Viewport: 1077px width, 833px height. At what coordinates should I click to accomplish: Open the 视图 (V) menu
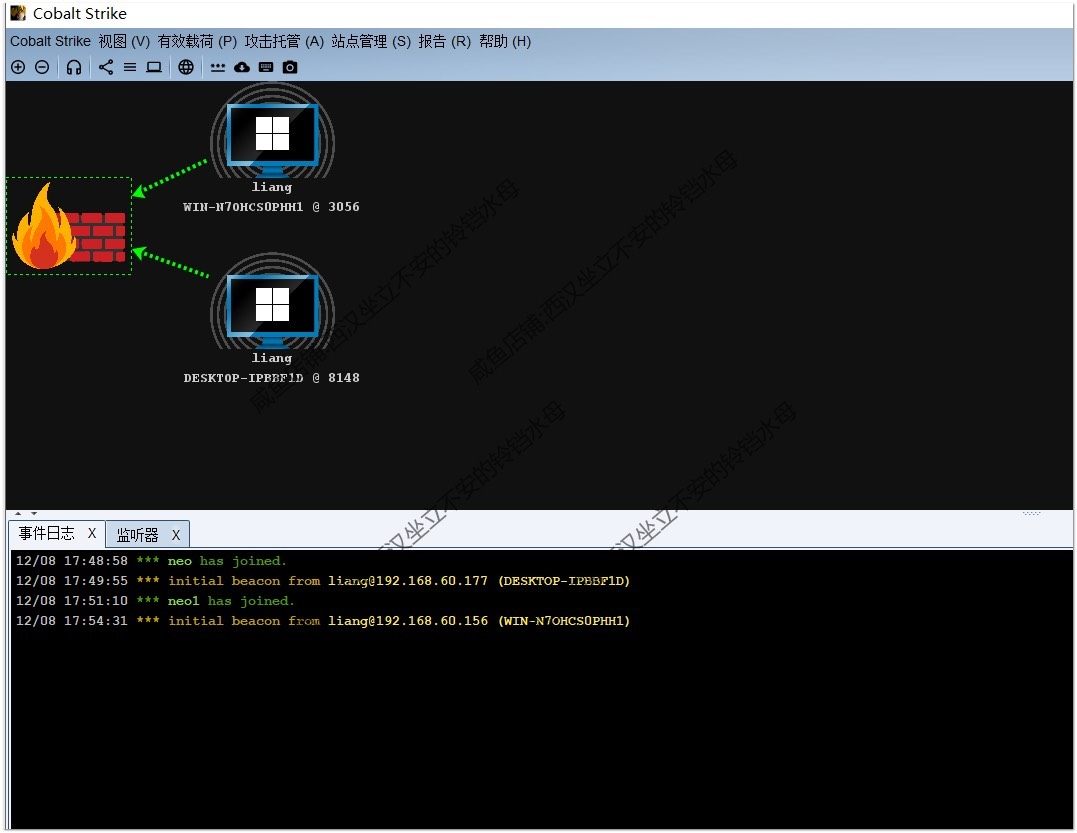[x=124, y=41]
